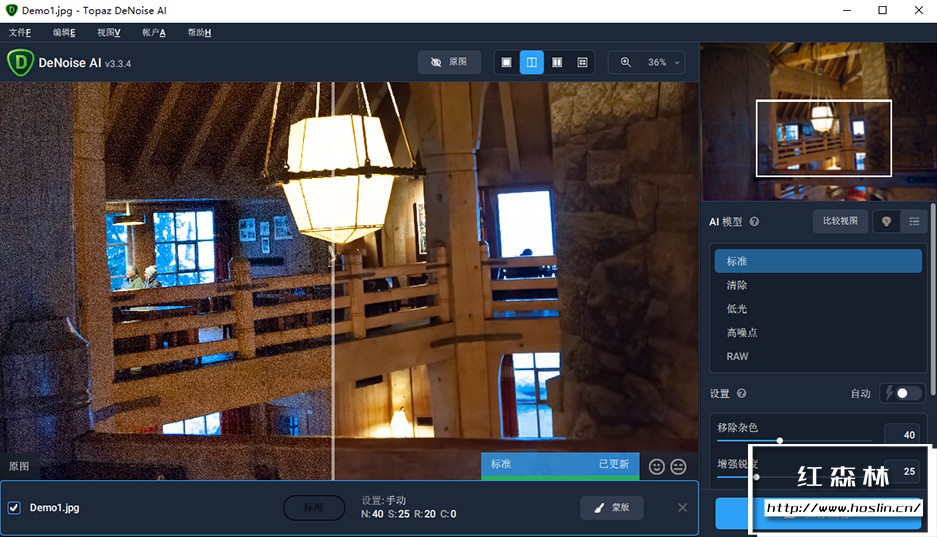Image resolution: width=937 pixels, height=537 pixels.
Task: Click the AI 模型 section heading
Action: (x=725, y=222)
